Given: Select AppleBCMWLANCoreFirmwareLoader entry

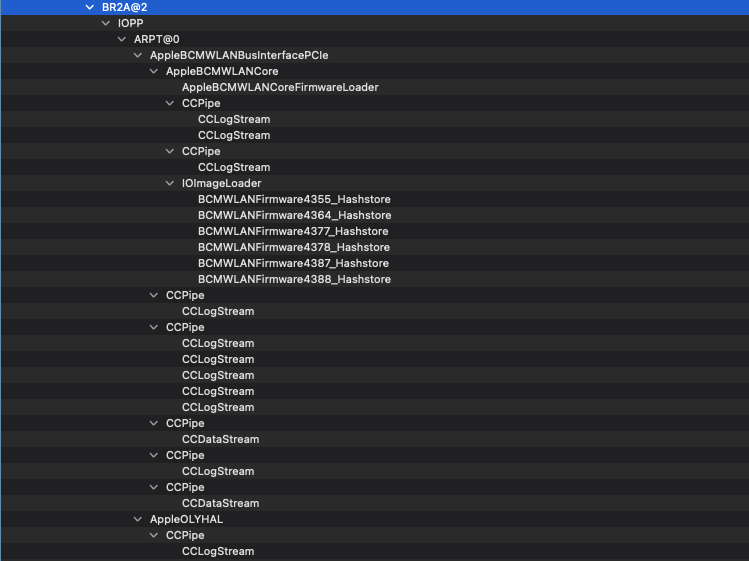Looking at the screenshot, I should [x=280, y=87].
